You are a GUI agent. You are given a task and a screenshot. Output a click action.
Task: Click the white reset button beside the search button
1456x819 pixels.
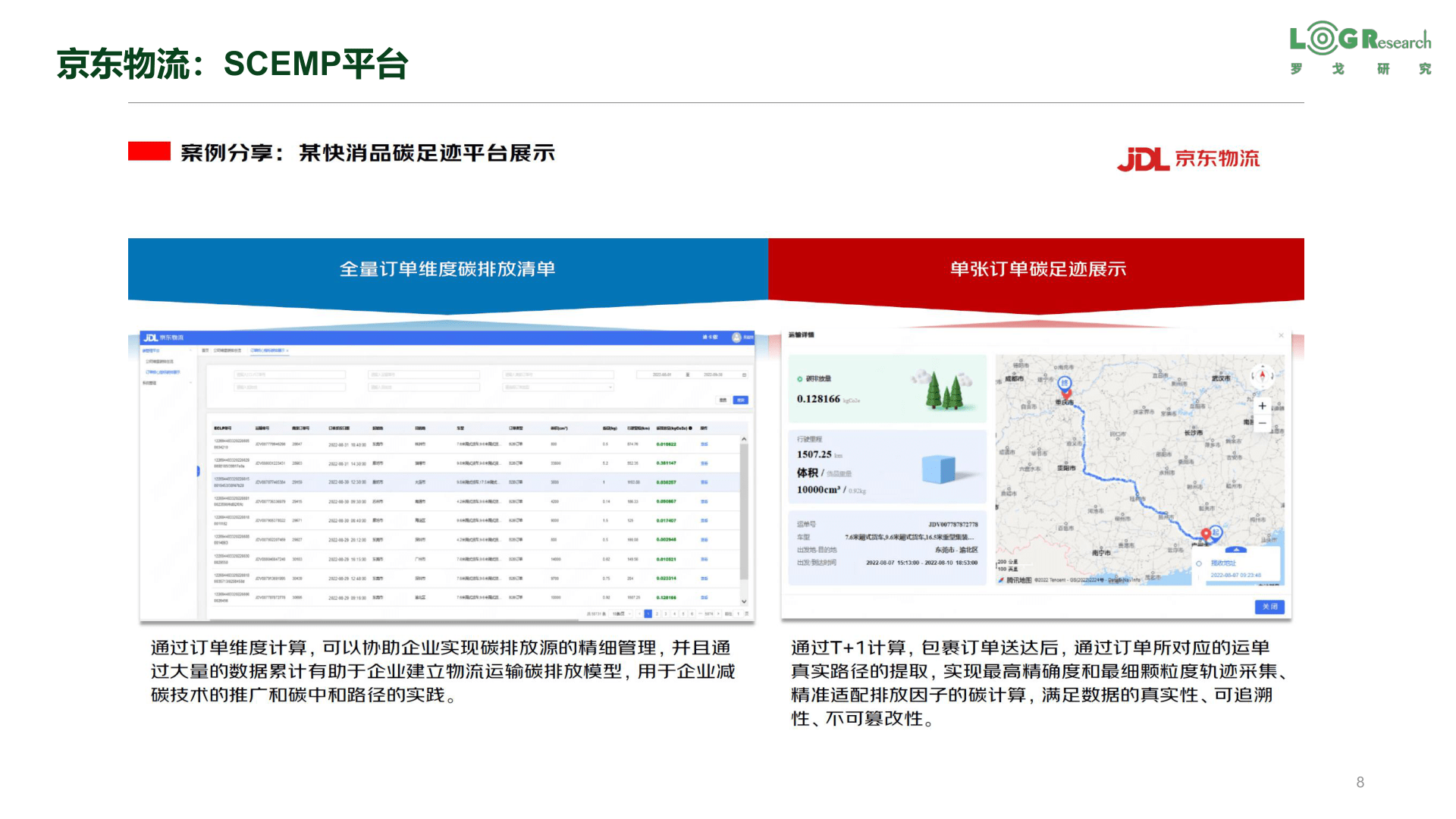click(723, 400)
